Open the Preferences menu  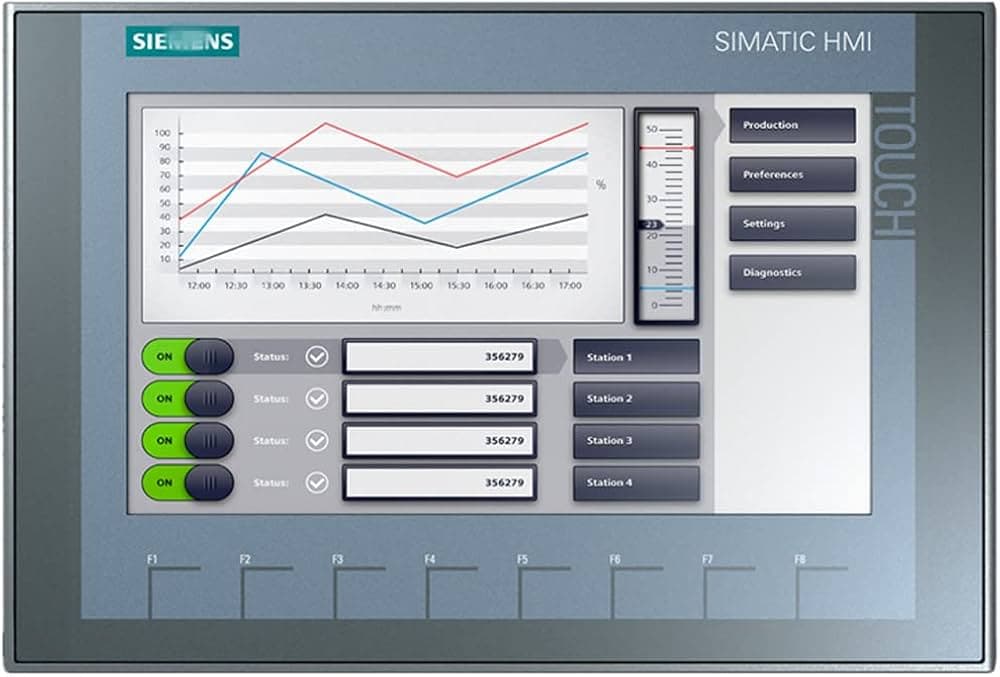pyautogui.click(x=792, y=174)
